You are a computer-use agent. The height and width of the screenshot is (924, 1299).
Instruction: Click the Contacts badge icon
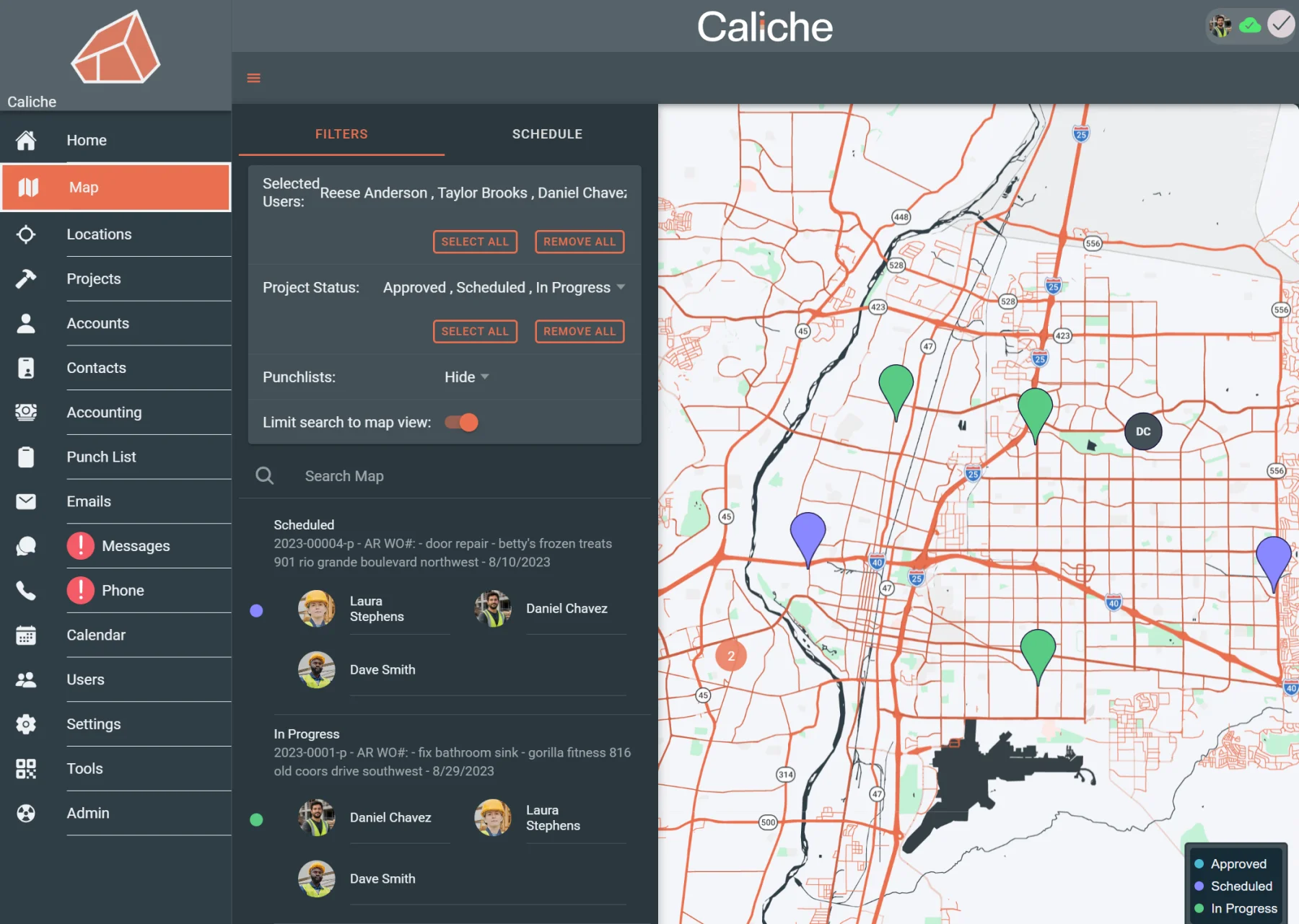[26, 368]
